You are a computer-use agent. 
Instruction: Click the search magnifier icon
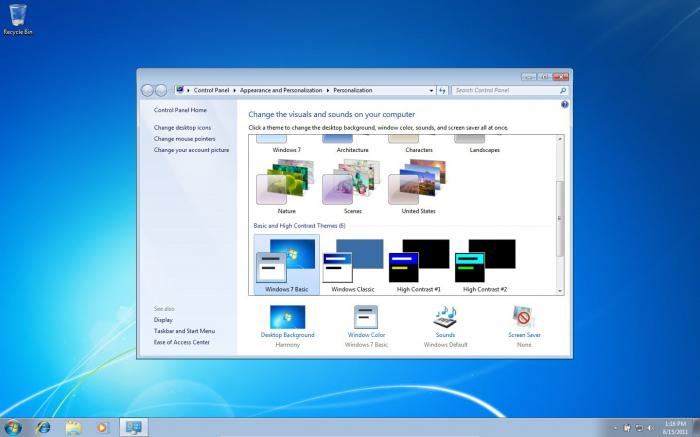[x=563, y=90]
